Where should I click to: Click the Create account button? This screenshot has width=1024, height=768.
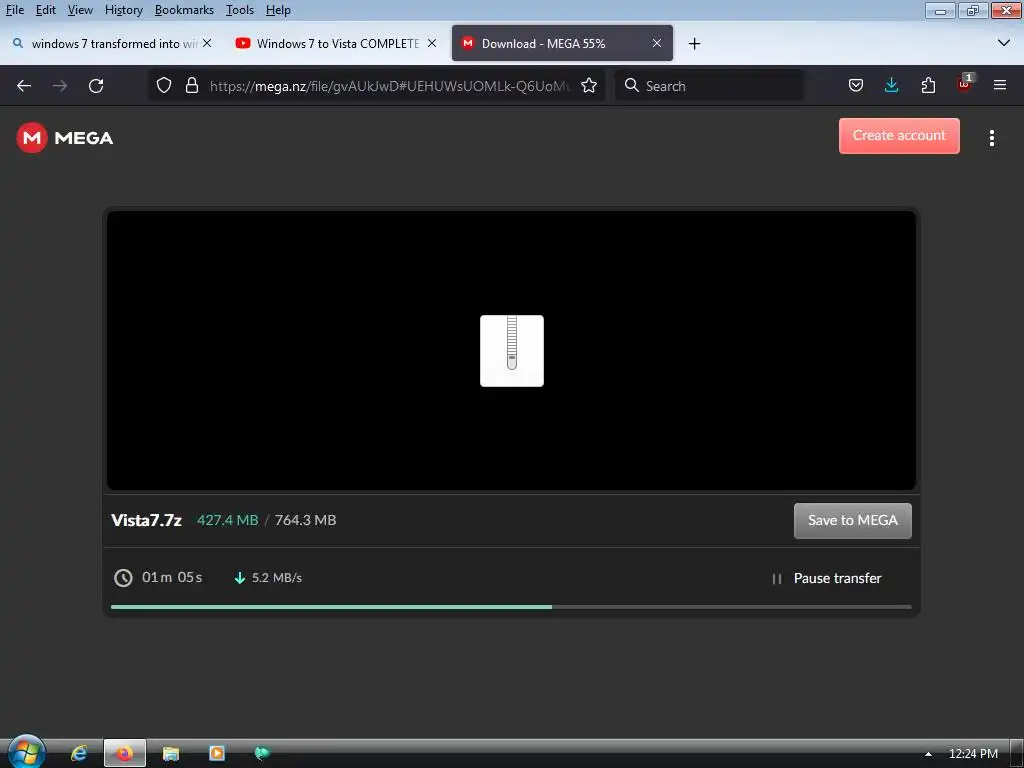point(899,136)
